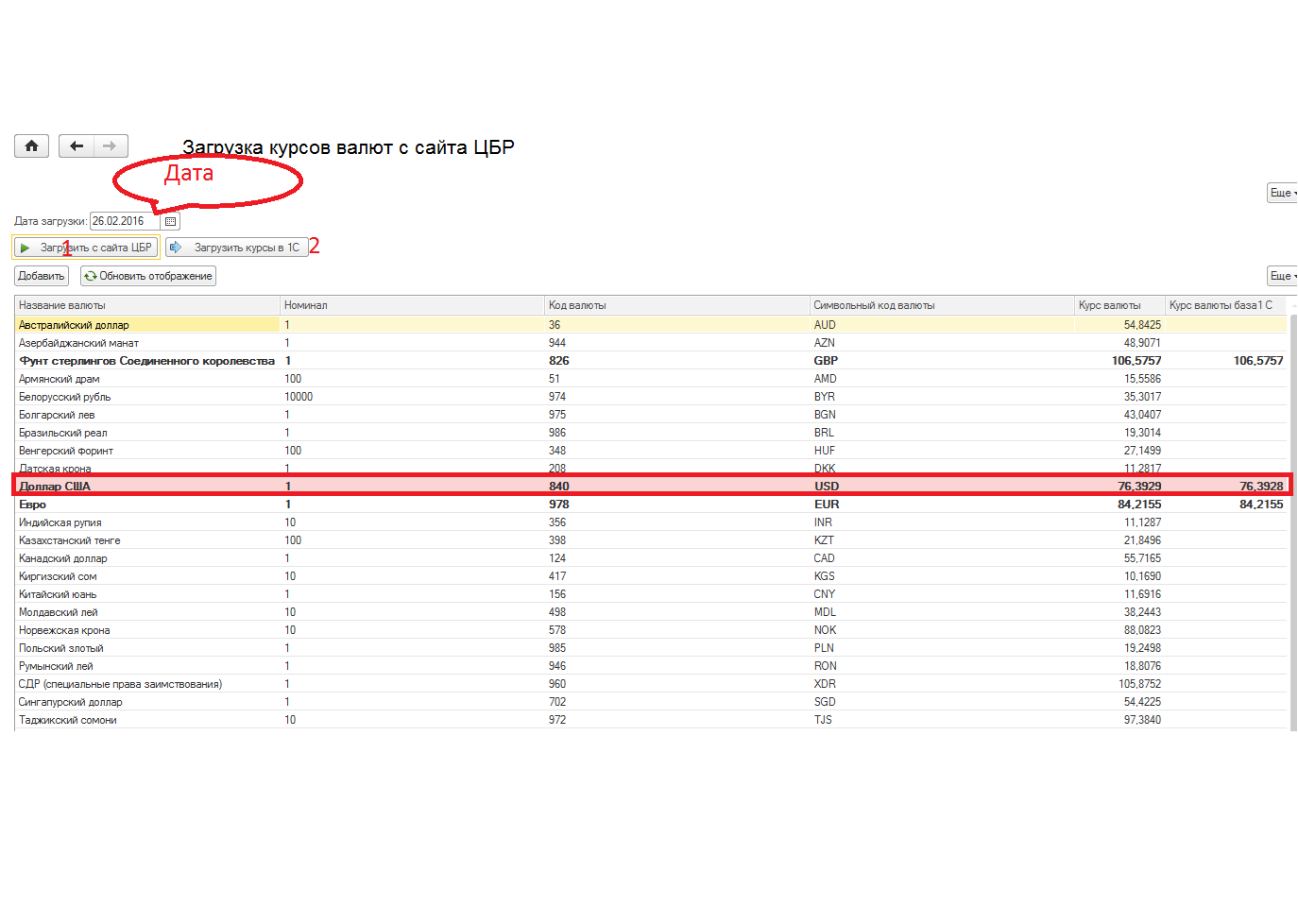Image resolution: width=1298 pixels, height=924 pixels.
Task: Sort by 'Название валюты' column header
Action: (x=147, y=305)
